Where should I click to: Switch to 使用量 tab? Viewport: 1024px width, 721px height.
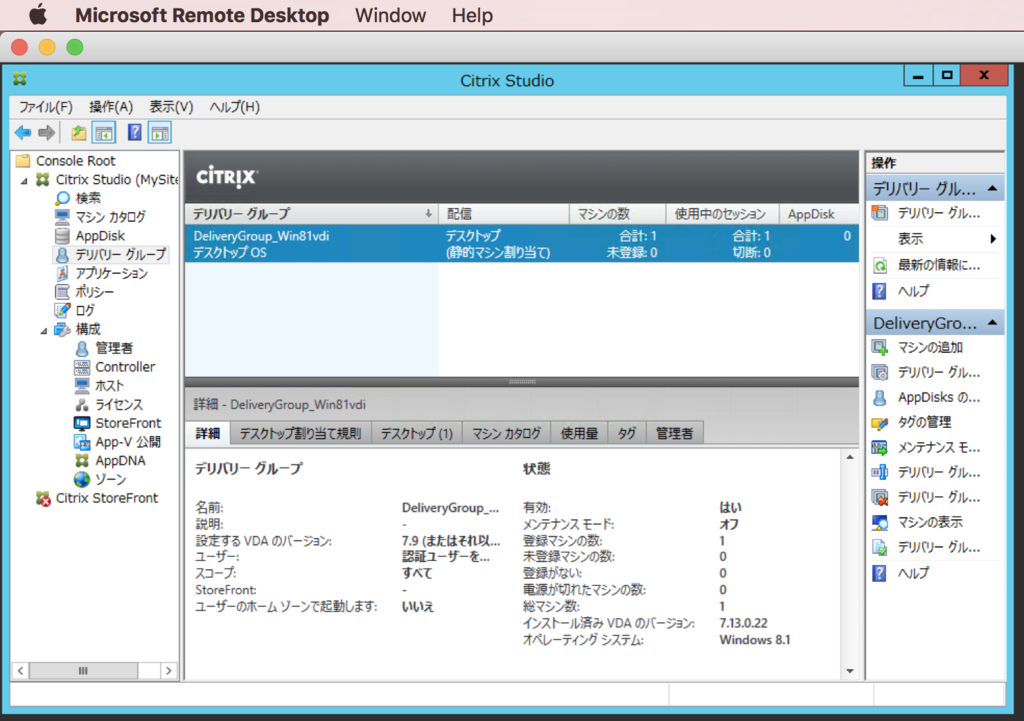(579, 434)
